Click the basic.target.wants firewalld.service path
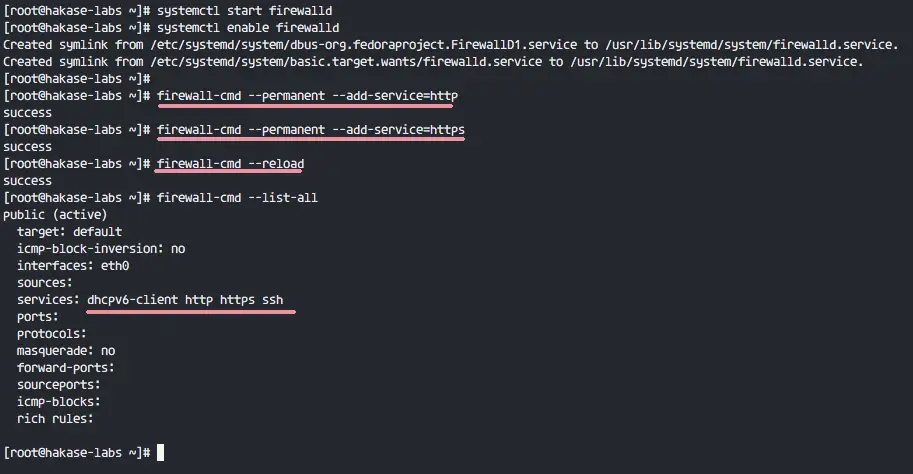The image size is (913, 474). coord(346,62)
